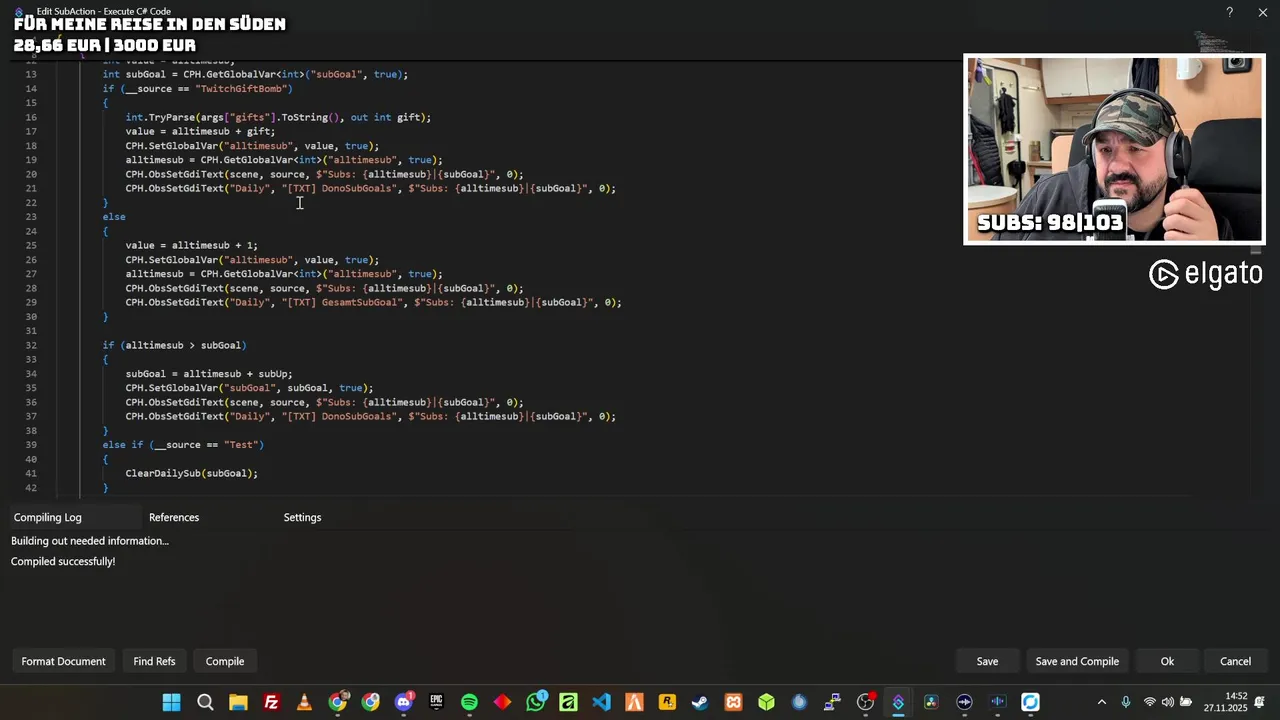This screenshot has width=1280, height=720.
Task: Click the 'else' keyword on line 23
Action: pyautogui.click(x=114, y=216)
